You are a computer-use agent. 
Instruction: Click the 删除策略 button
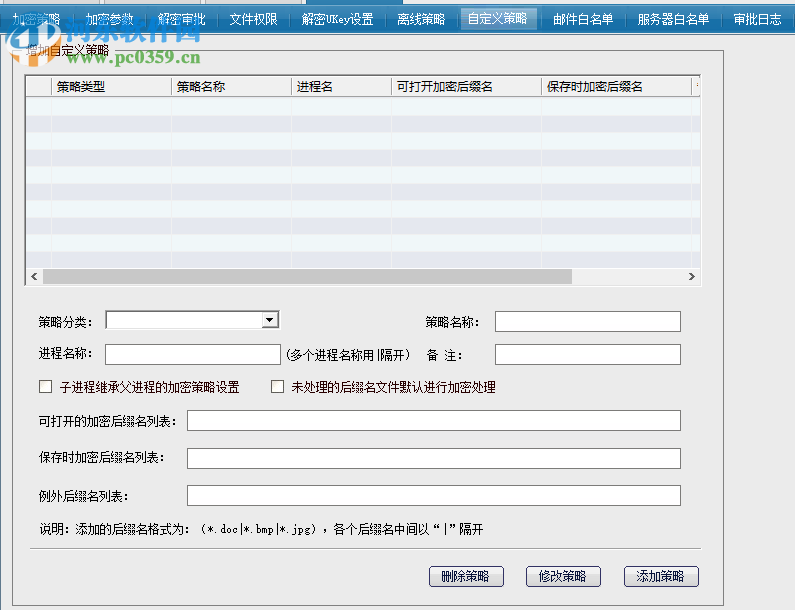pyautogui.click(x=466, y=577)
